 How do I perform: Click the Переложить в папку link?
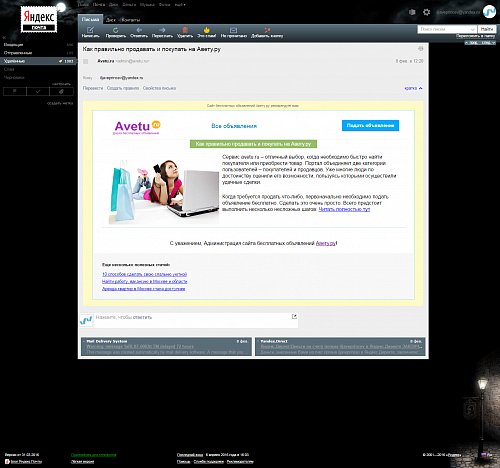click(476, 36)
